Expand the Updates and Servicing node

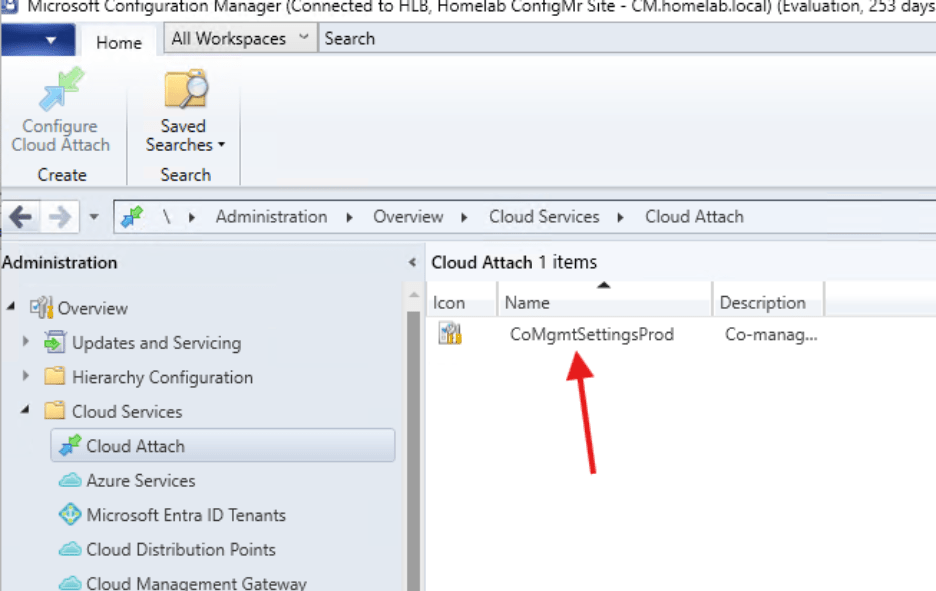(24, 343)
